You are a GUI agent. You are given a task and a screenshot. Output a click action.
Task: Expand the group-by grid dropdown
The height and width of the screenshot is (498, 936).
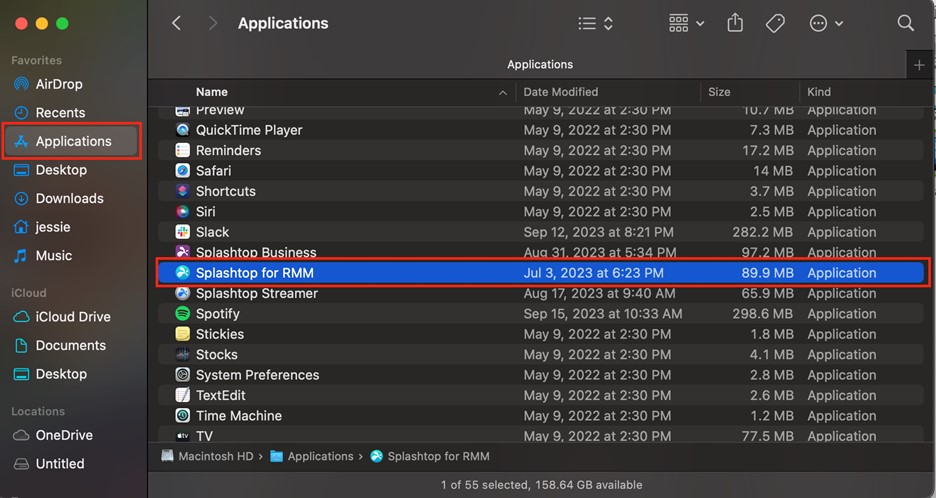coord(686,23)
